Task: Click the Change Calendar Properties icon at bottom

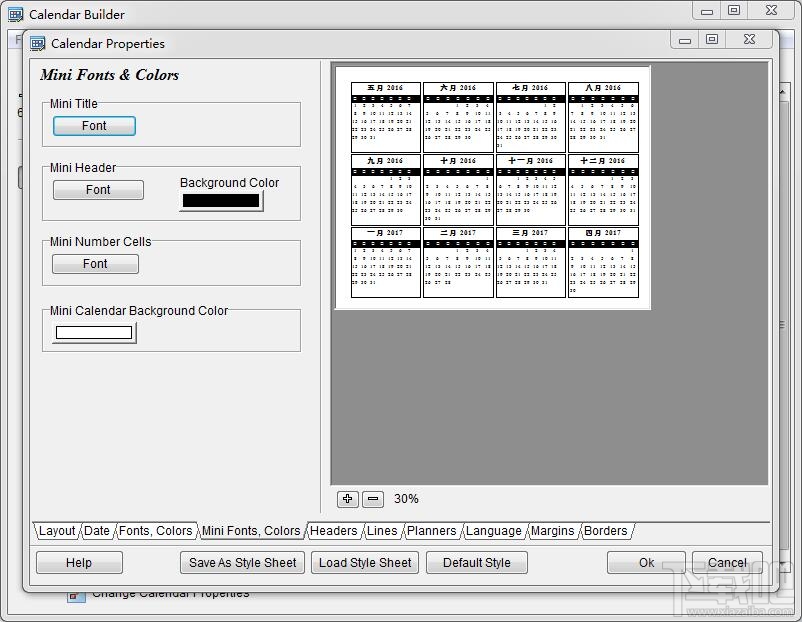Action: click(77, 593)
